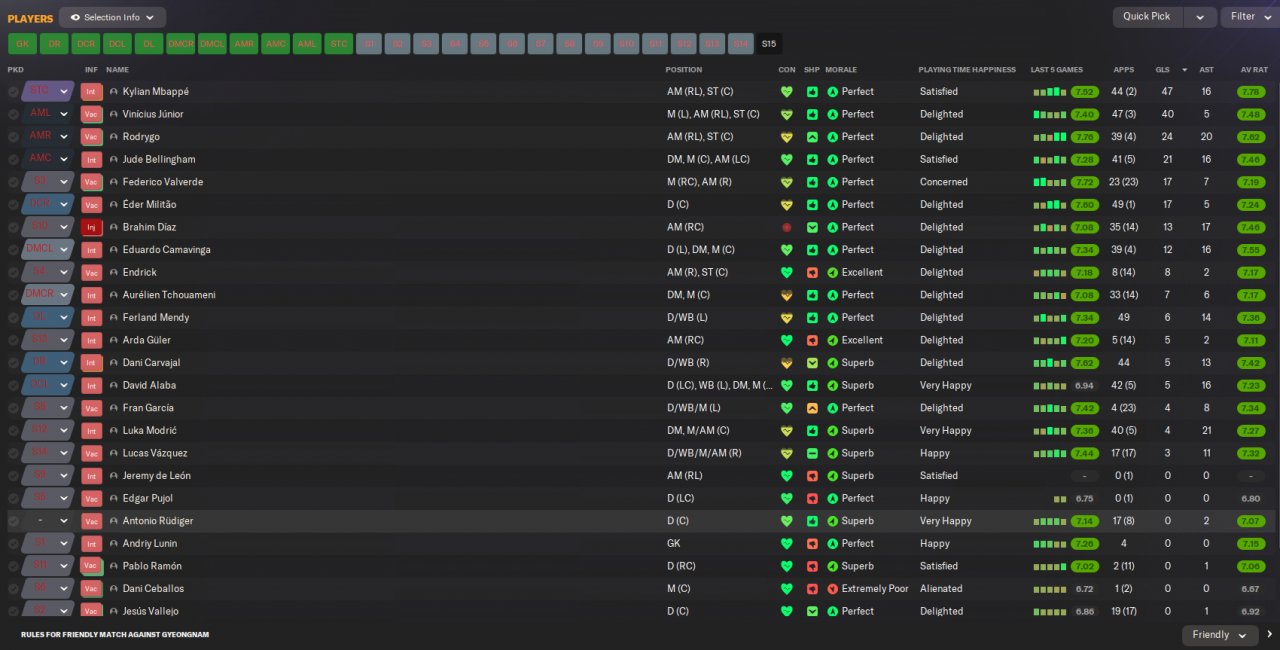The image size is (1280, 650).
Task: Open Kylian Mbappé's player profile
Action: pyautogui.click(x=155, y=91)
